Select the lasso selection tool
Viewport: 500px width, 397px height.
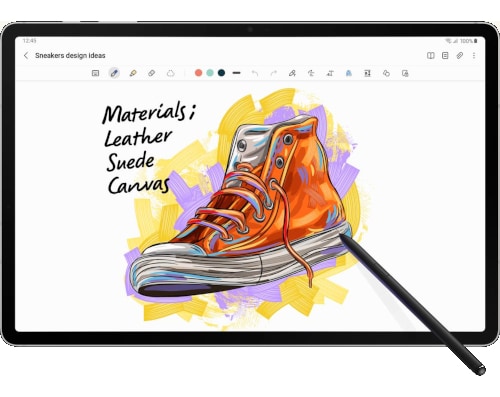tap(171, 73)
